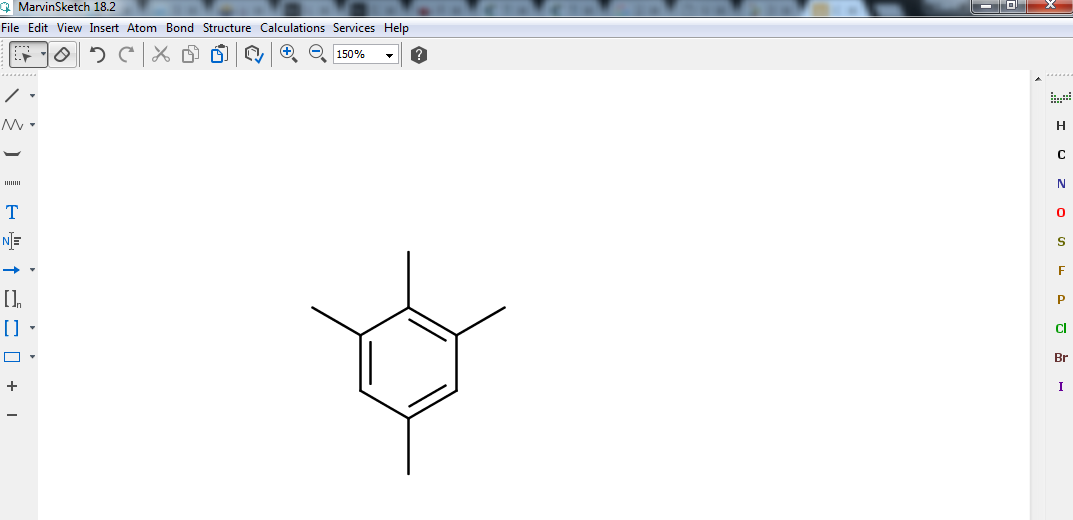Select the blue Text tool

coord(12,212)
